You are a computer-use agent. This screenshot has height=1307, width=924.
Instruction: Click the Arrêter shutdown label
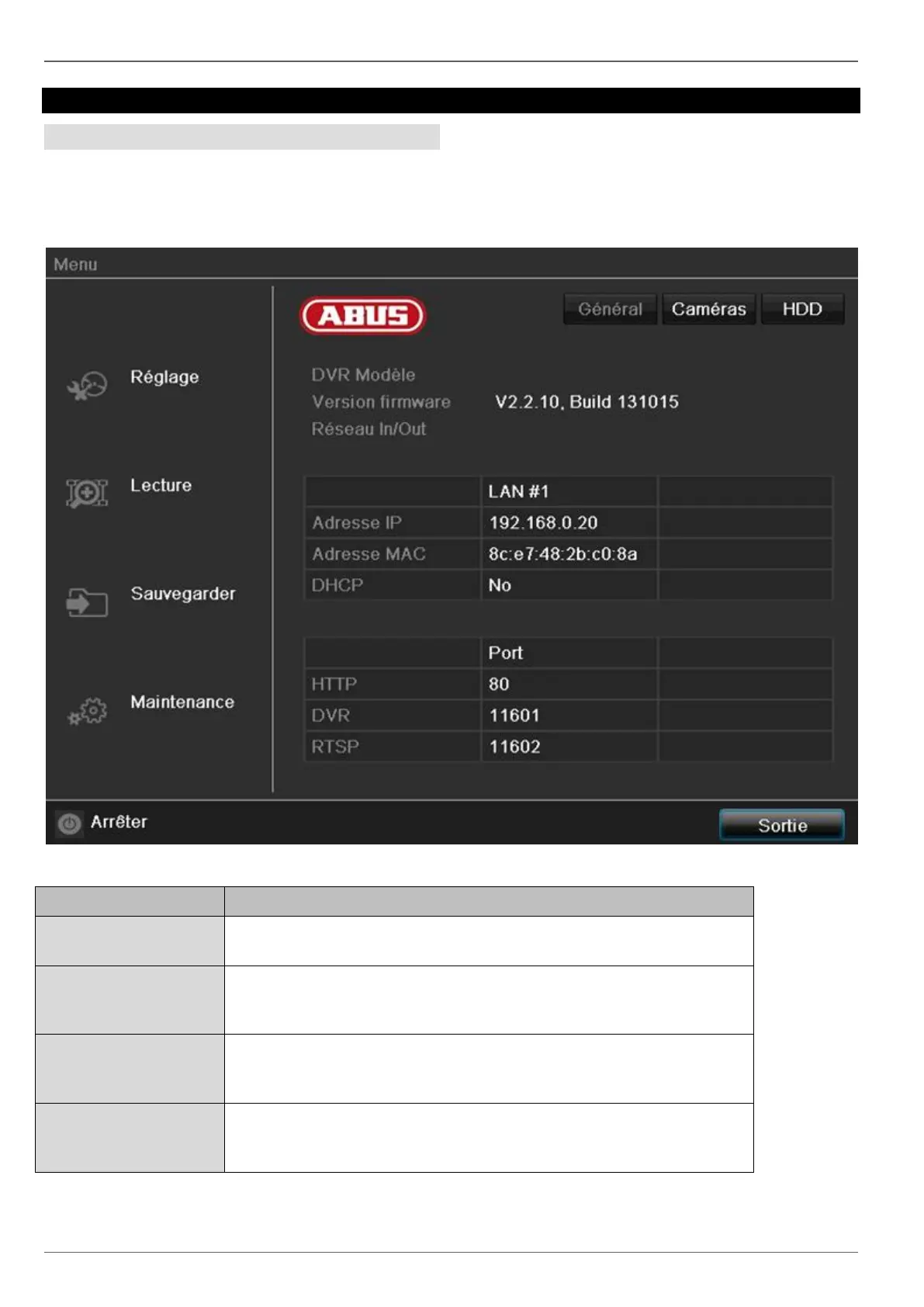point(119,822)
